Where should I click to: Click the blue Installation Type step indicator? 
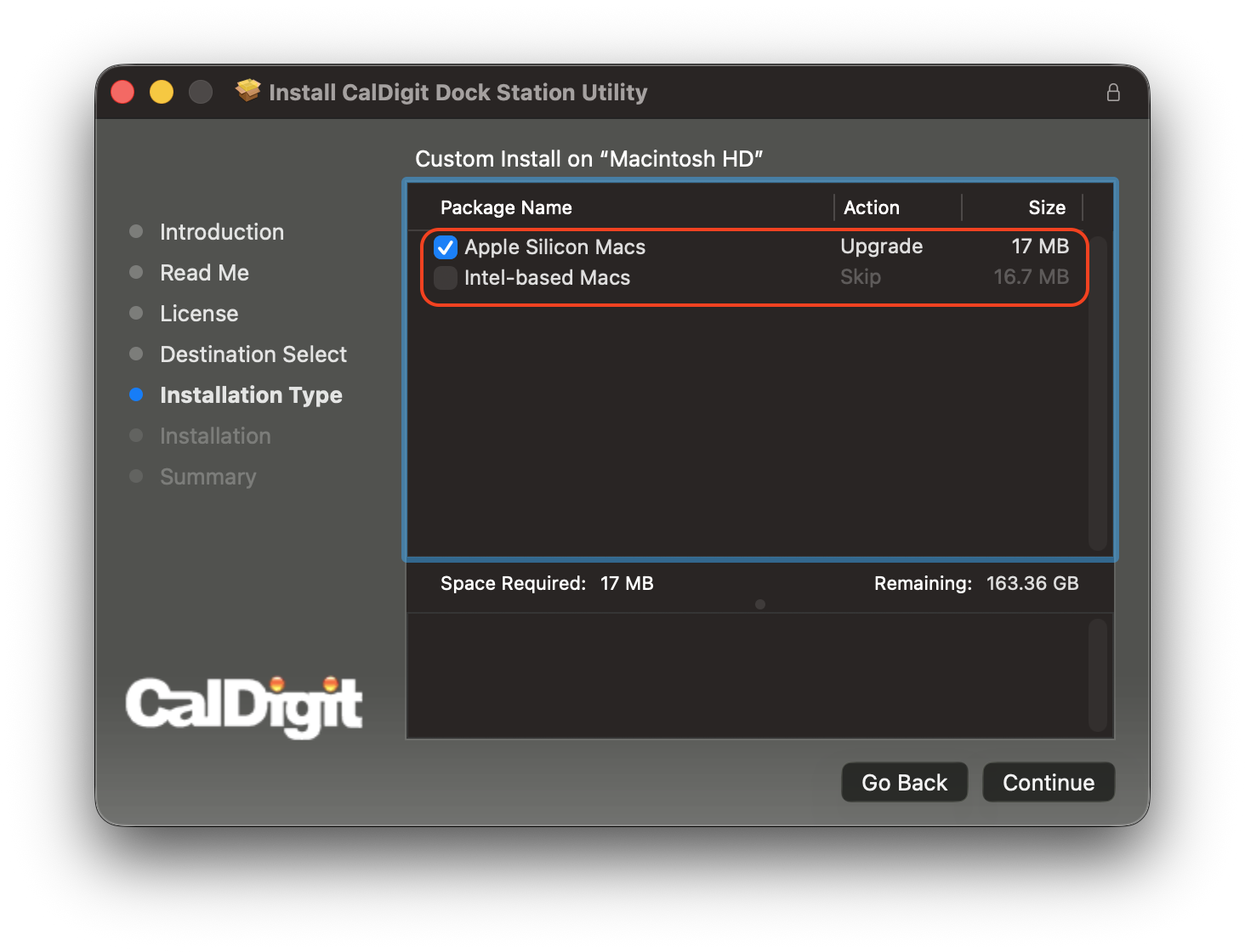pos(137,394)
